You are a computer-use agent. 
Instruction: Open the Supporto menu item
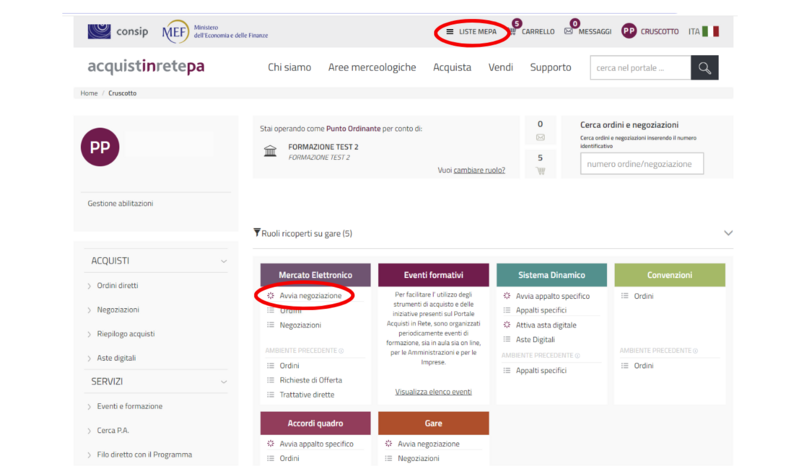pos(550,68)
